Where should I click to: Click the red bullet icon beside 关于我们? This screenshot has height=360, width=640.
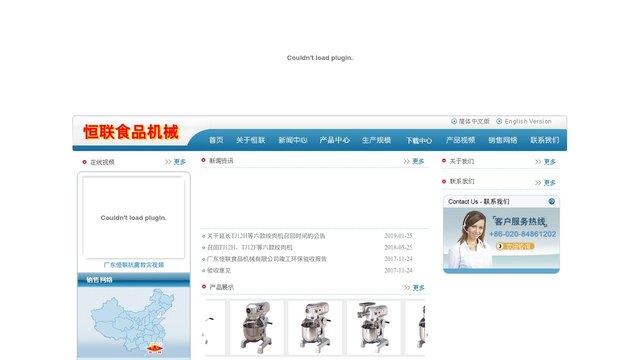click(444, 161)
